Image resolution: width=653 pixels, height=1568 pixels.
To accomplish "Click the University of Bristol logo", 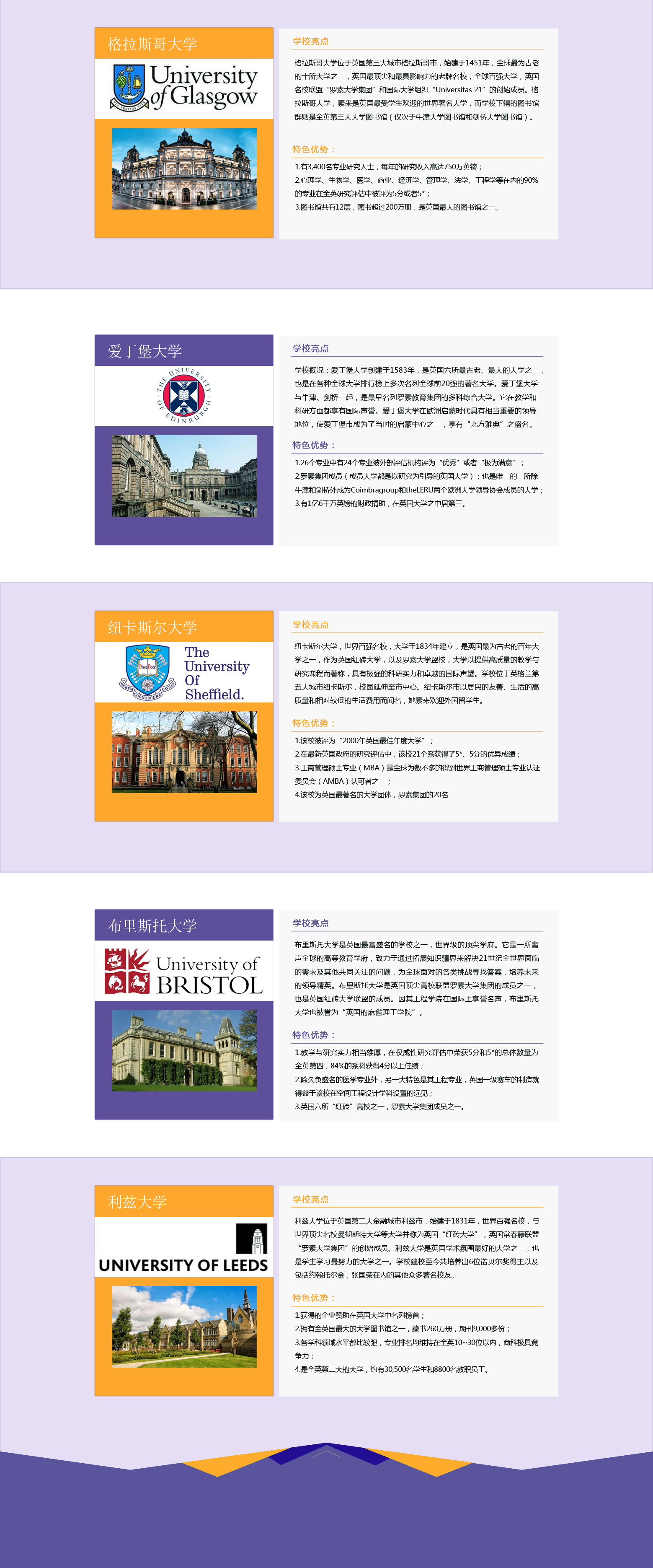I will 184,971.
